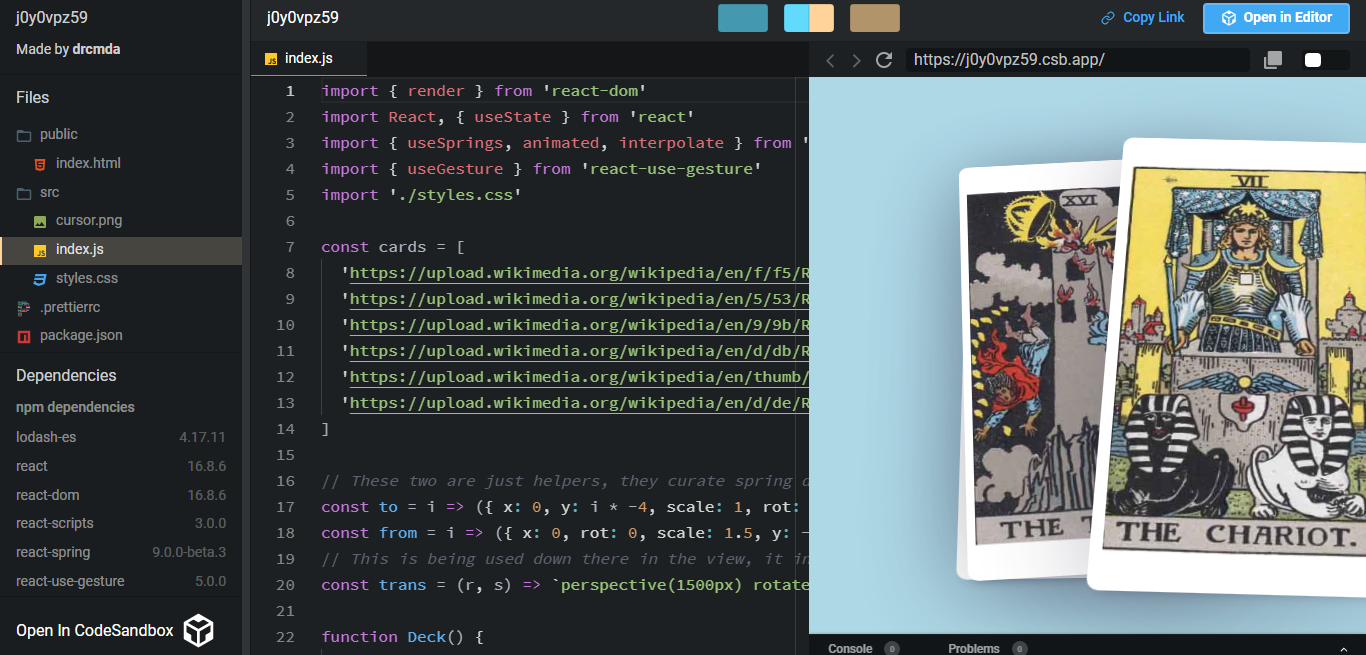Switch to the index.js editor tab

(308, 59)
